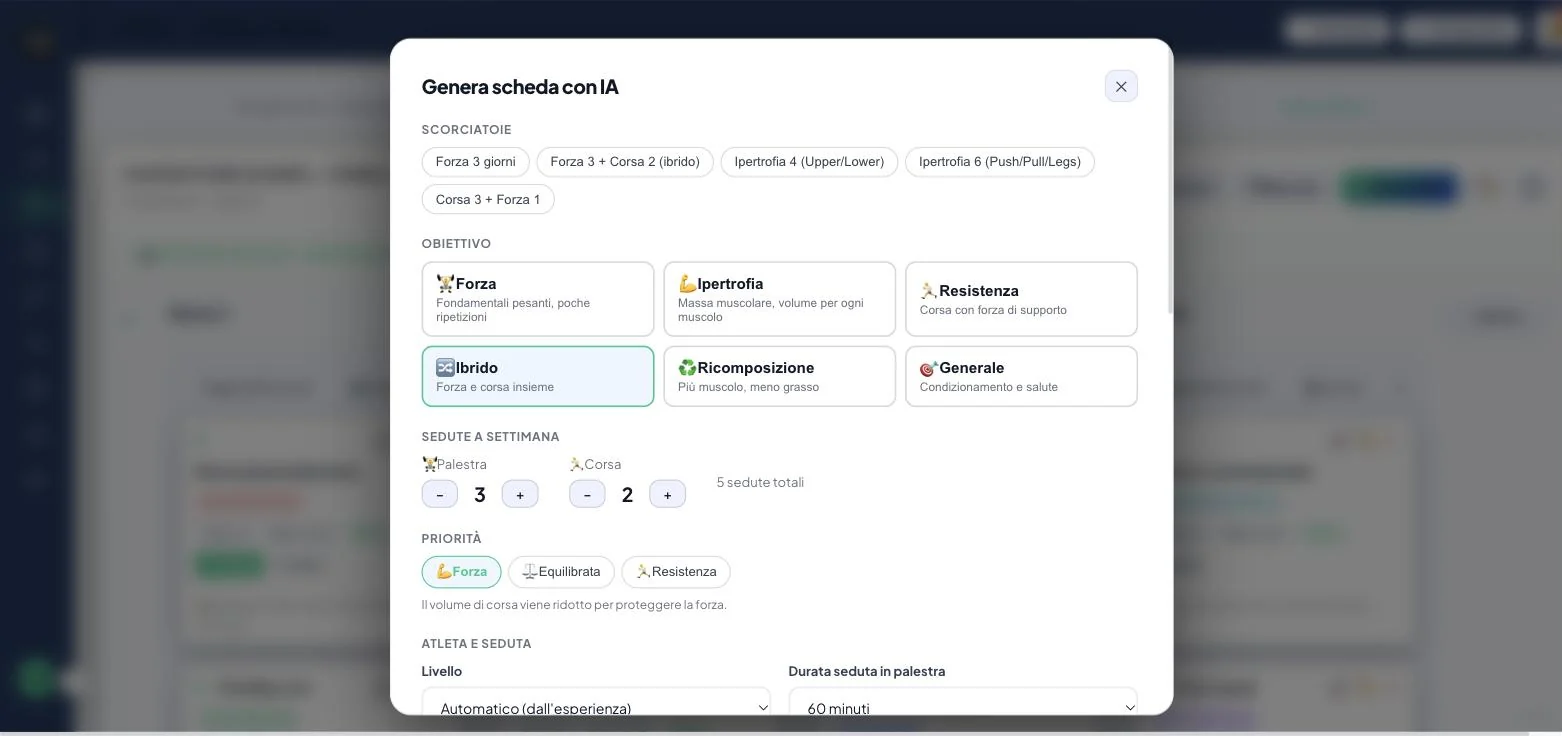
Task: Select Ipertrofia 4 (Upper/Lower) shortcut
Action: 809,162
